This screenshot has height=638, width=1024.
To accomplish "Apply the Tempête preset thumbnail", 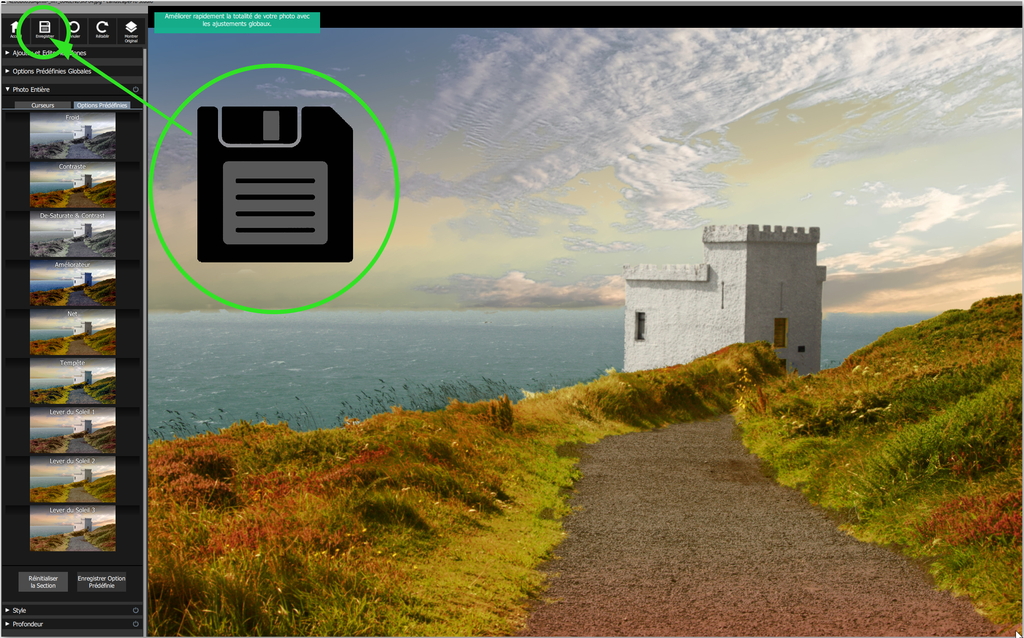I will [72, 382].
